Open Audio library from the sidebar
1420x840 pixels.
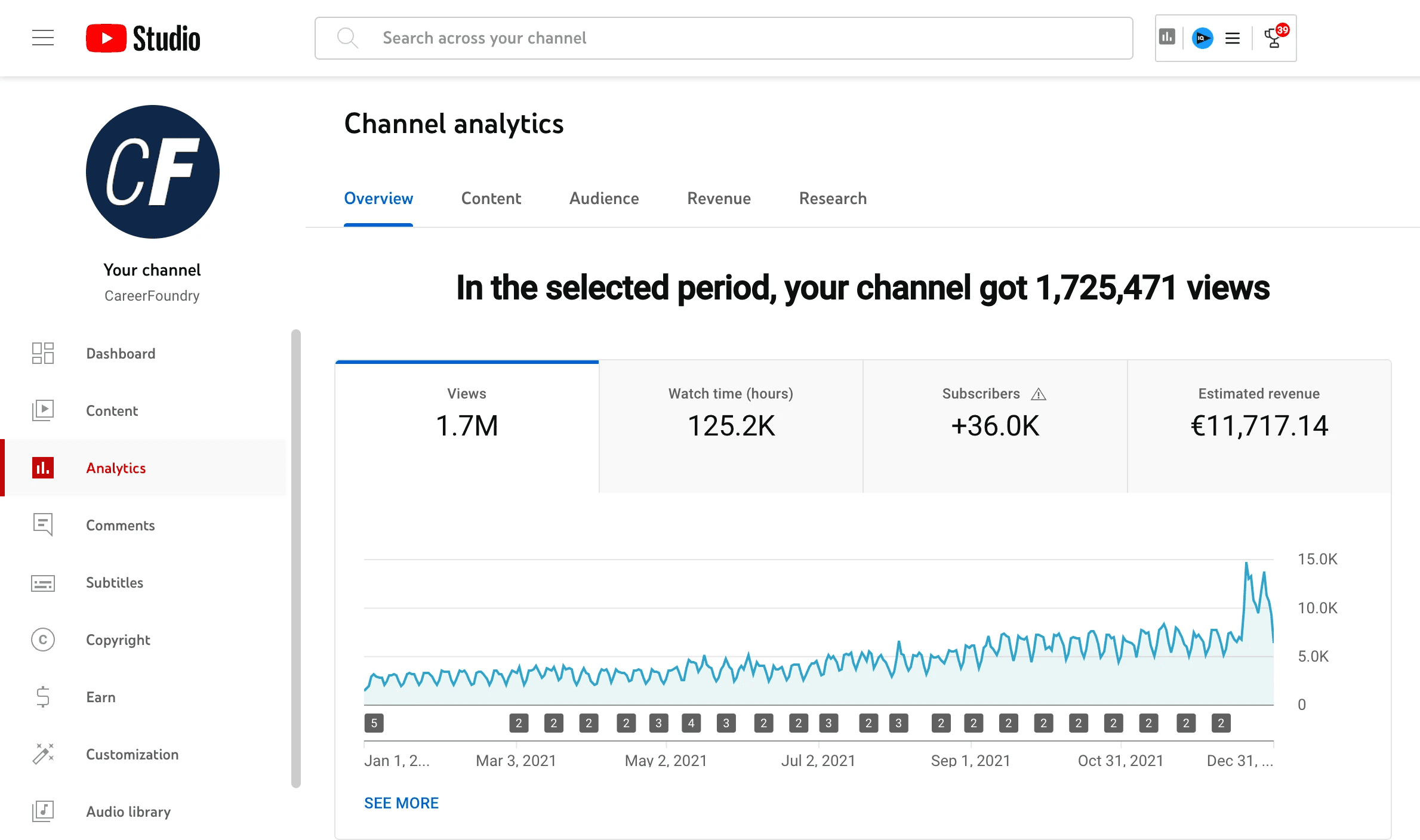(x=128, y=812)
